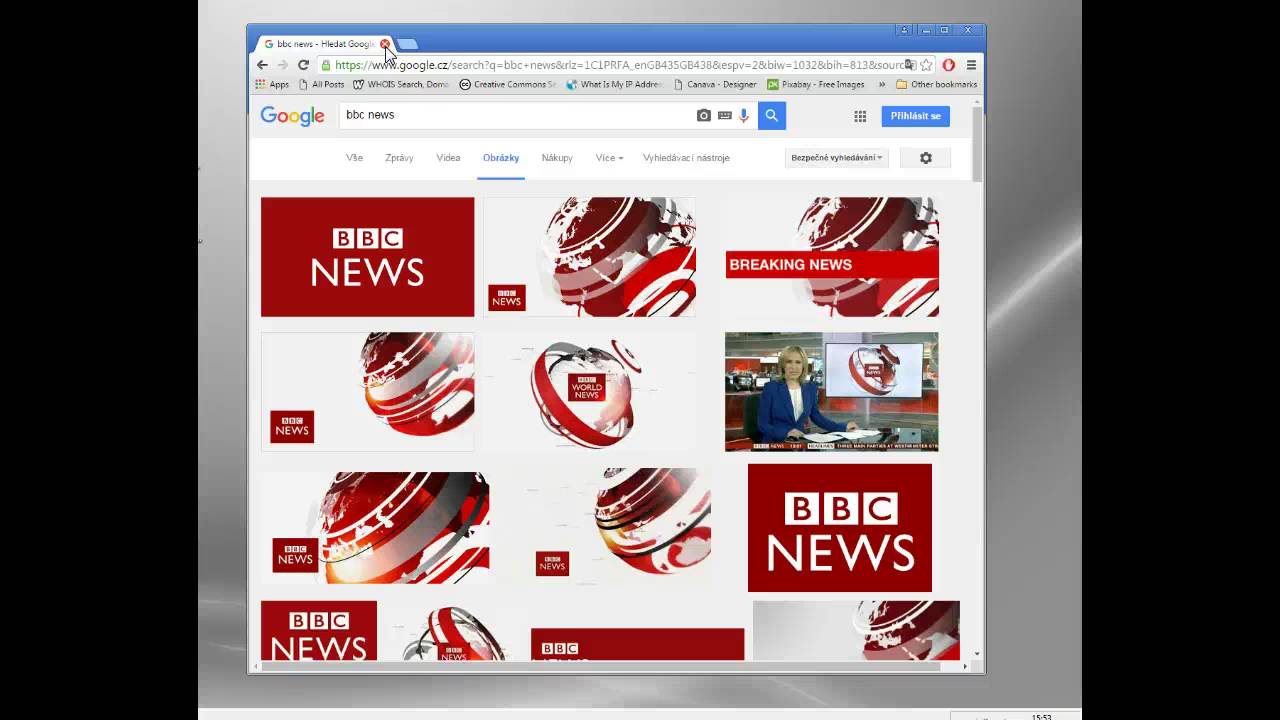1280x720 pixels.
Task: Open the What Is My IP Address bookmark
Action: pyautogui.click(x=614, y=85)
